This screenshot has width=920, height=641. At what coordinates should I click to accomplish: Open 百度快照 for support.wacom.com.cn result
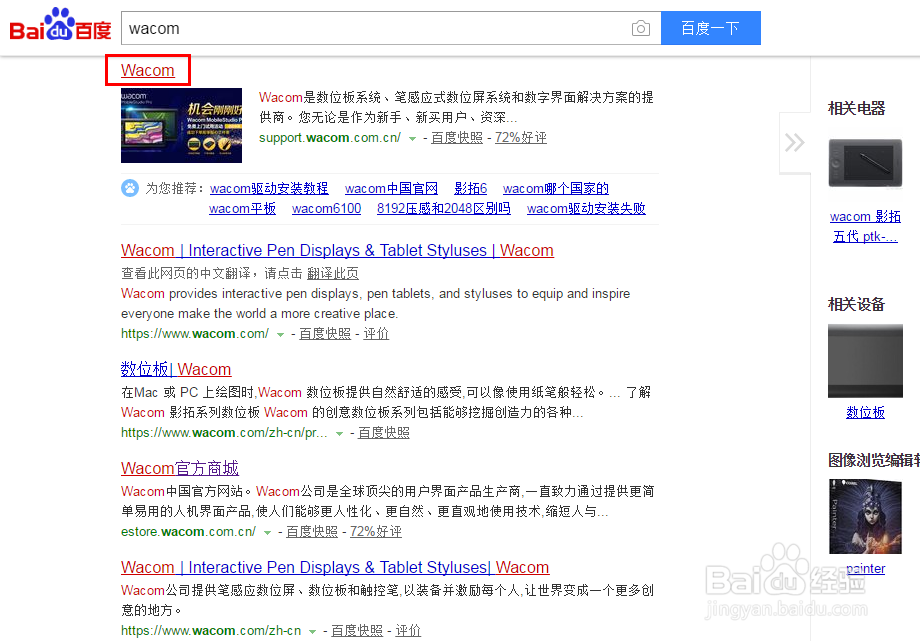click(457, 138)
